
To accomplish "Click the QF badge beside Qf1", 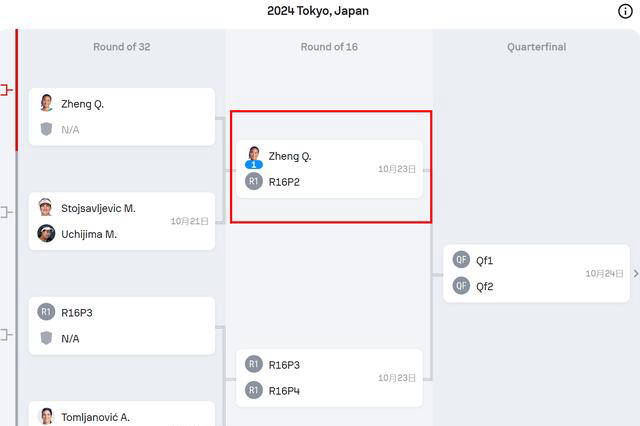I will click(x=461, y=260).
